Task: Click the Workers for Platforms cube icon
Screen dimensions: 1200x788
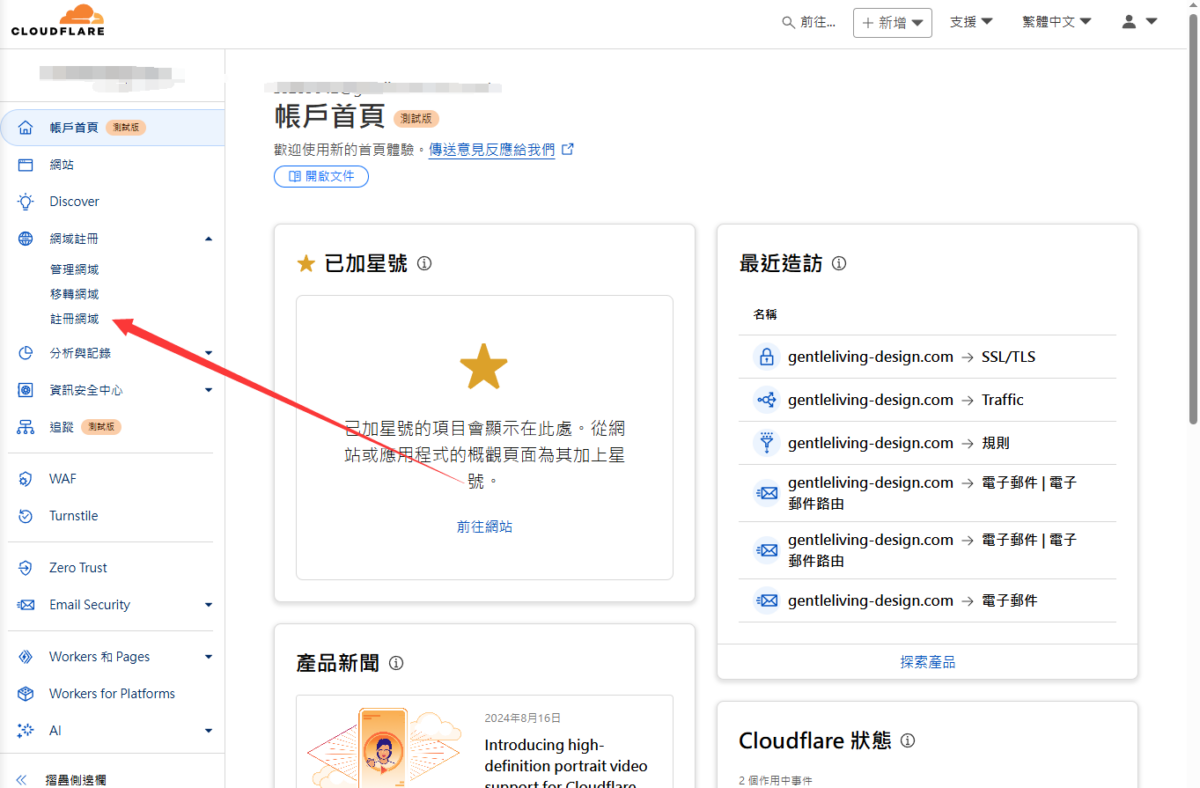Action: (26, 694)
